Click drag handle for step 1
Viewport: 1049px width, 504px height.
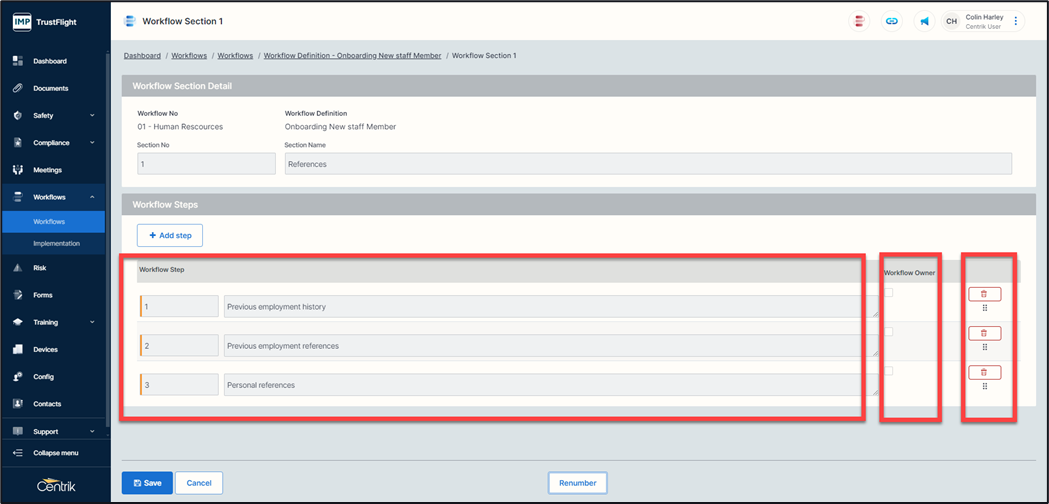click(985, 309)
